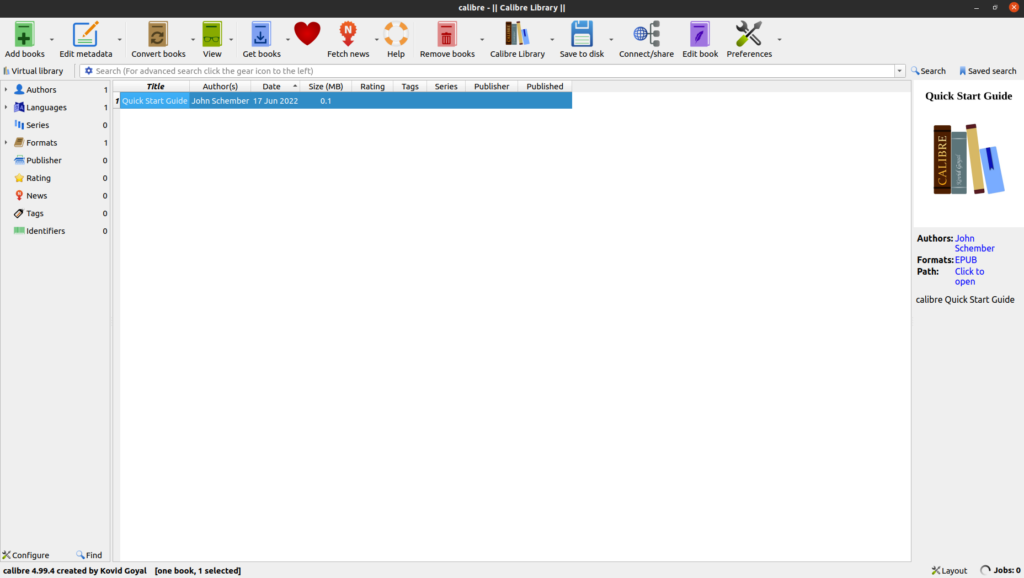Click the Jobs indicator
The height and width of the screenshot is (578, 1024).
[1000, 570]
